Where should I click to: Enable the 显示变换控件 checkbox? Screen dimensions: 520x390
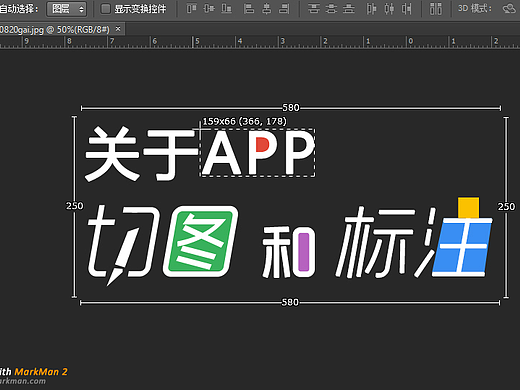pos(106,9)
